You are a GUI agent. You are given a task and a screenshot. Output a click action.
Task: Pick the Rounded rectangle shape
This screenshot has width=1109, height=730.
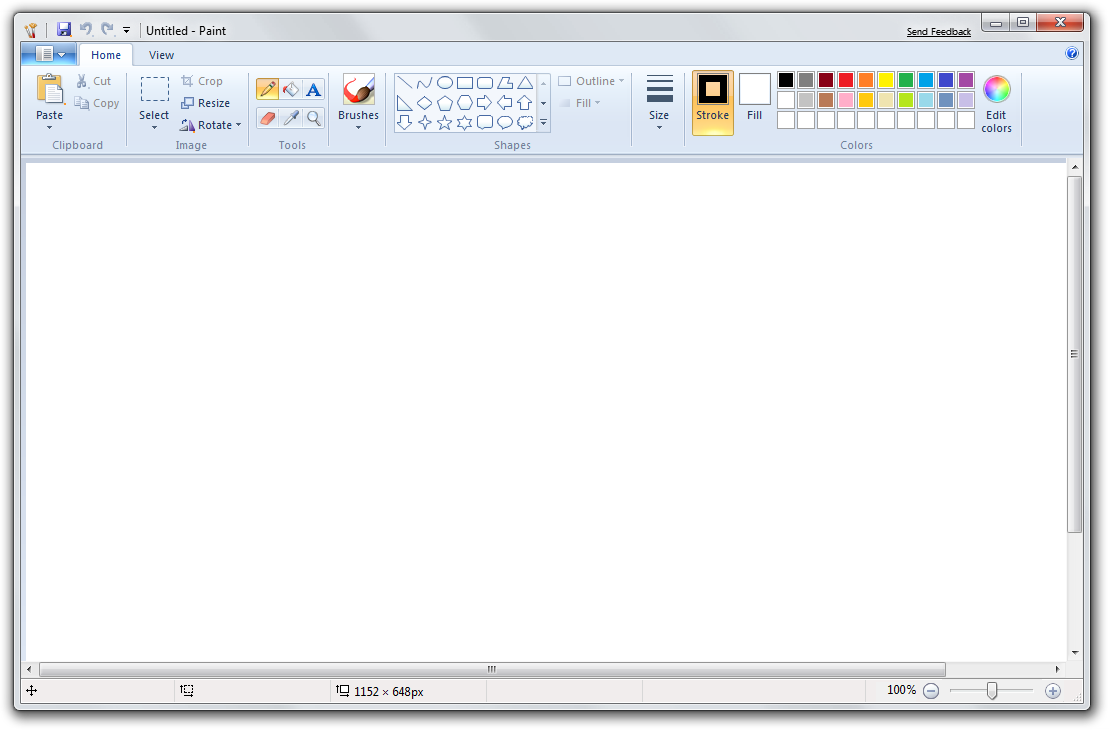click(x=484, y=83)
